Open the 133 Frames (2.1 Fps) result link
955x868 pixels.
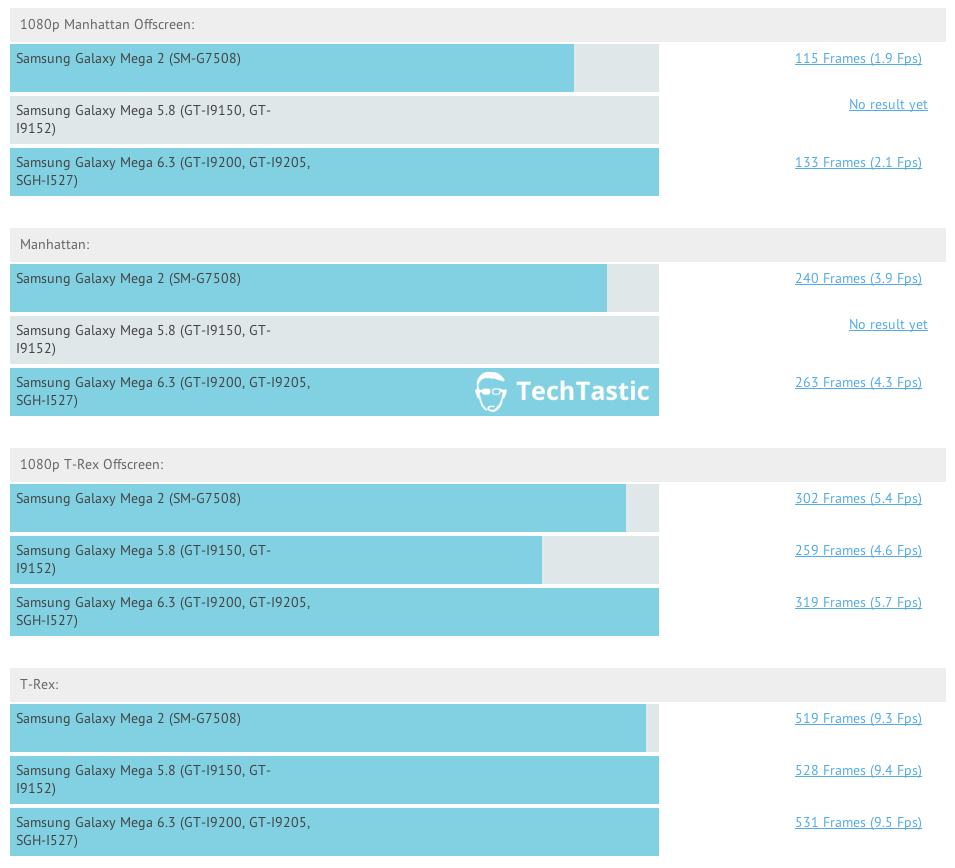point(858,163)
